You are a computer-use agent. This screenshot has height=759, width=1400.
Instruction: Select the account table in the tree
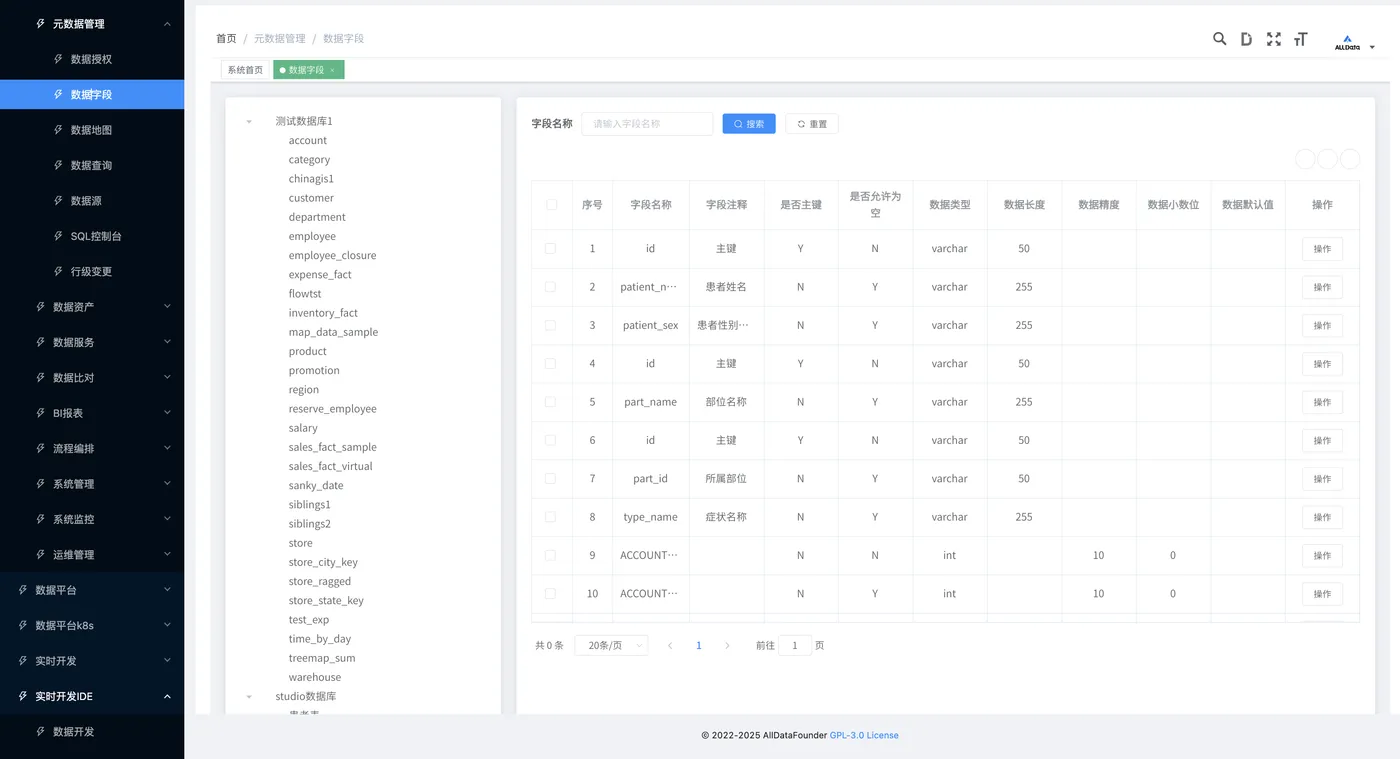[308, 140]
